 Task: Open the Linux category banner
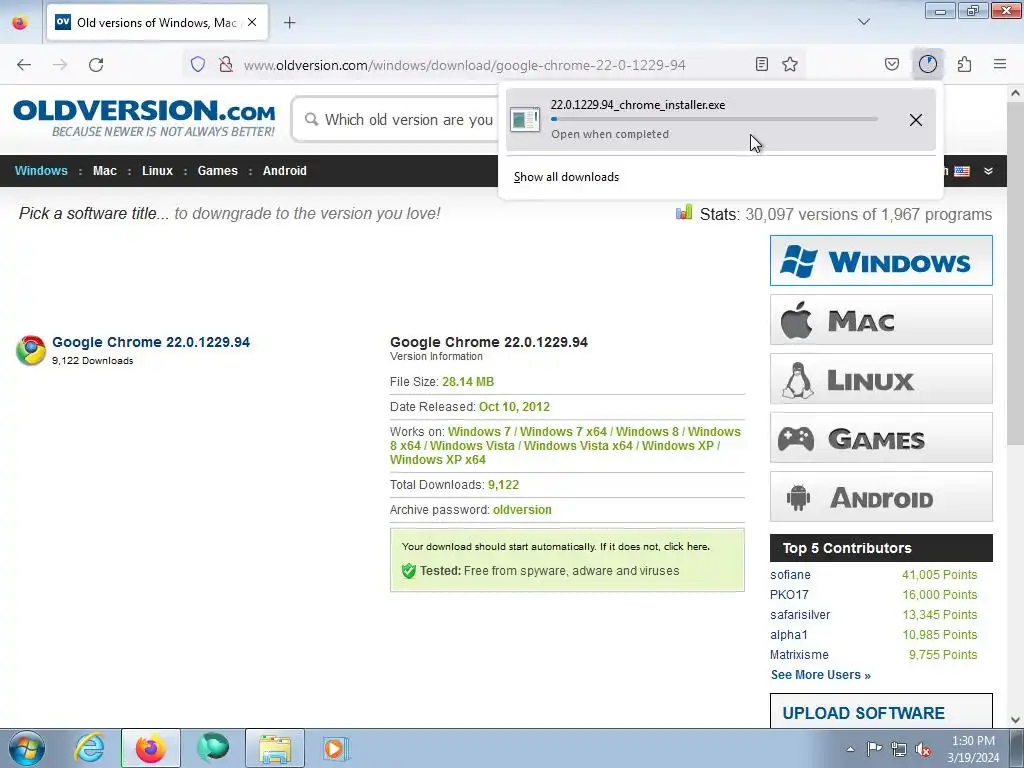point(881,379)
